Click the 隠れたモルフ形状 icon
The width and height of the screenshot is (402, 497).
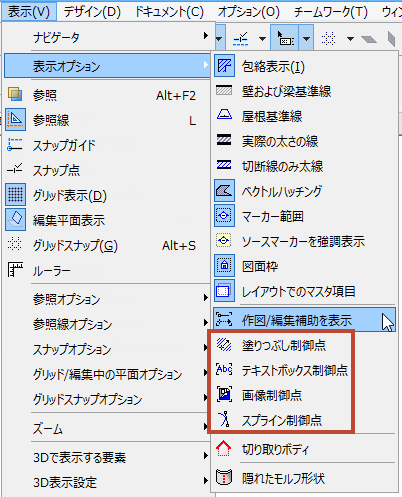point(224,478)
